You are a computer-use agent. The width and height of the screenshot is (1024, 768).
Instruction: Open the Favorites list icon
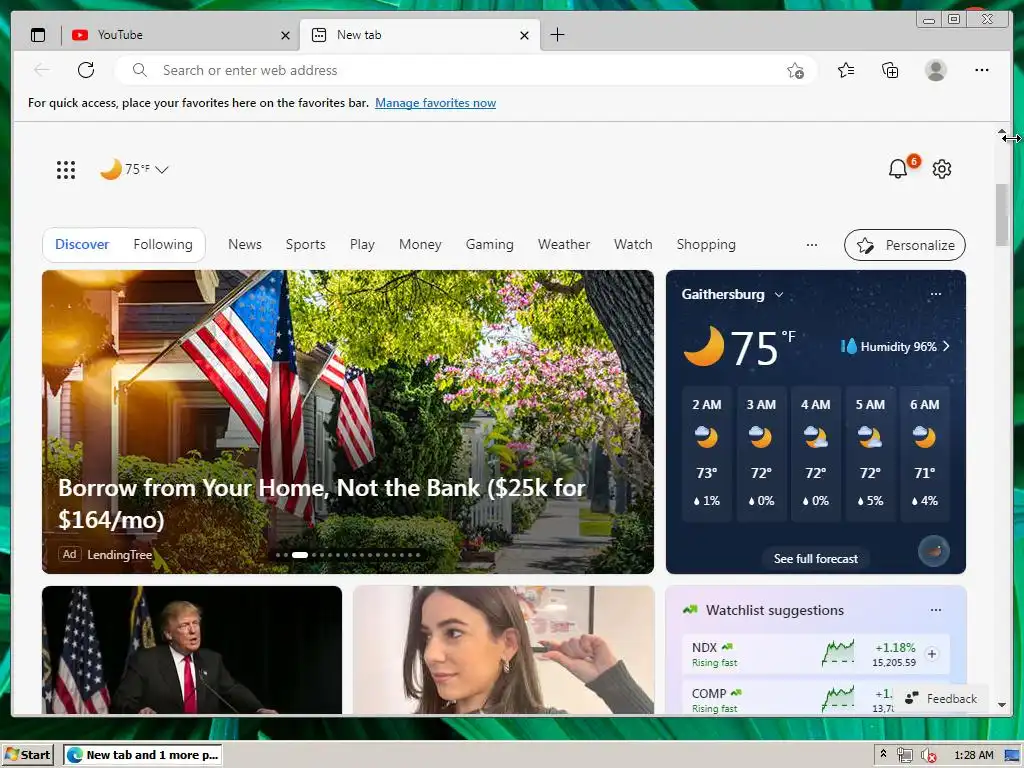846,70
